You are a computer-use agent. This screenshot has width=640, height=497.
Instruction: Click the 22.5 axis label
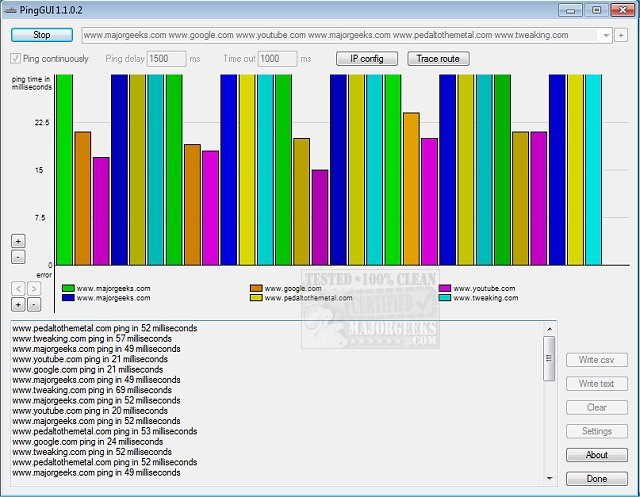(x=42, y=122)
